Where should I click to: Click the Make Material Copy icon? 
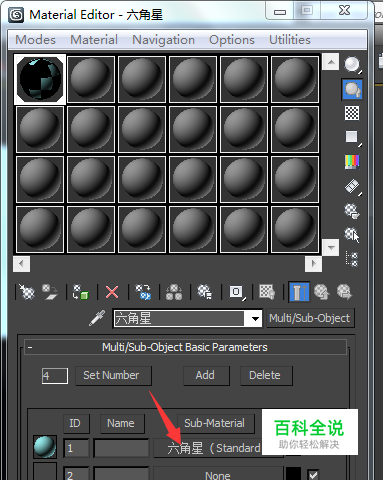tap(143, 292)
